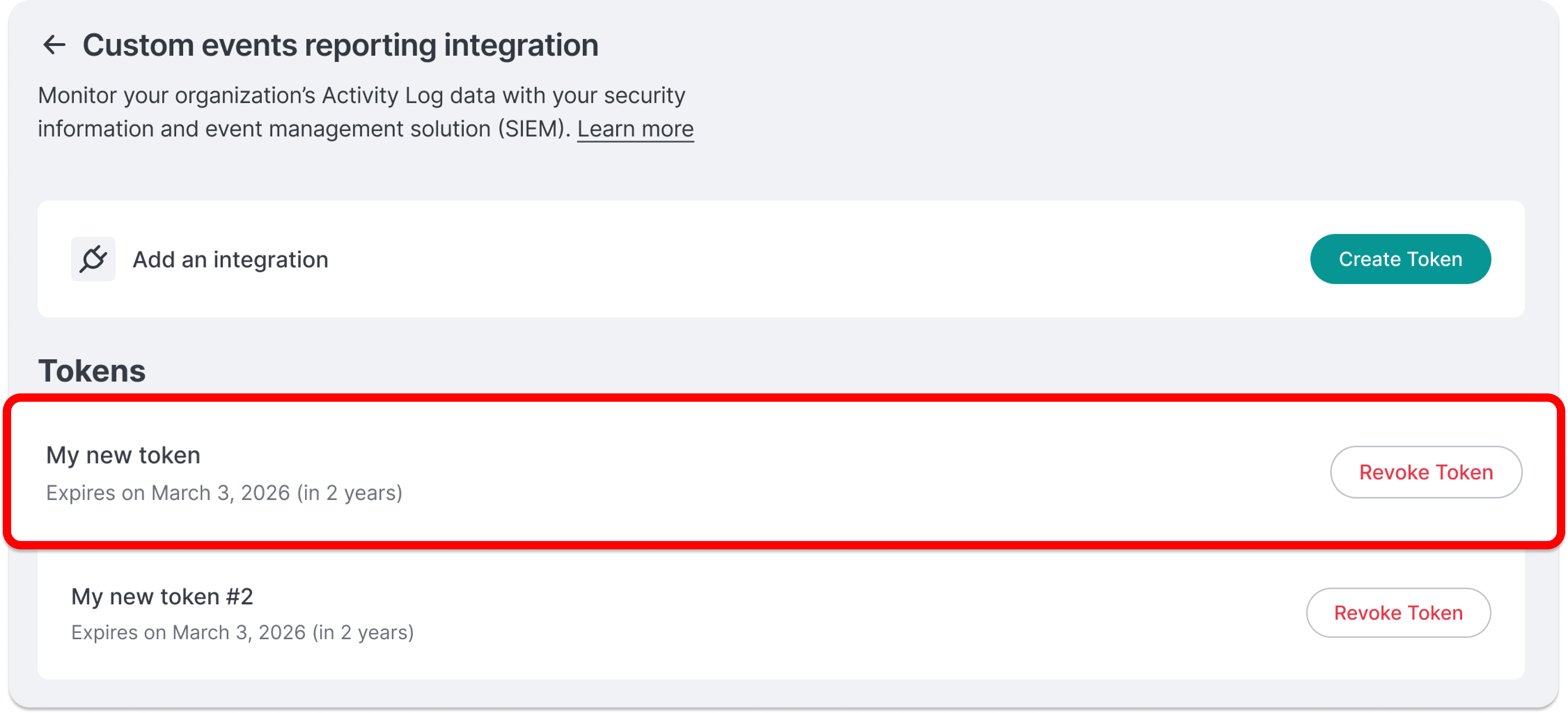Click the "(in 2 years)" text of first token
Viewport: 1568px width, 713px height.
coord(350,493)
